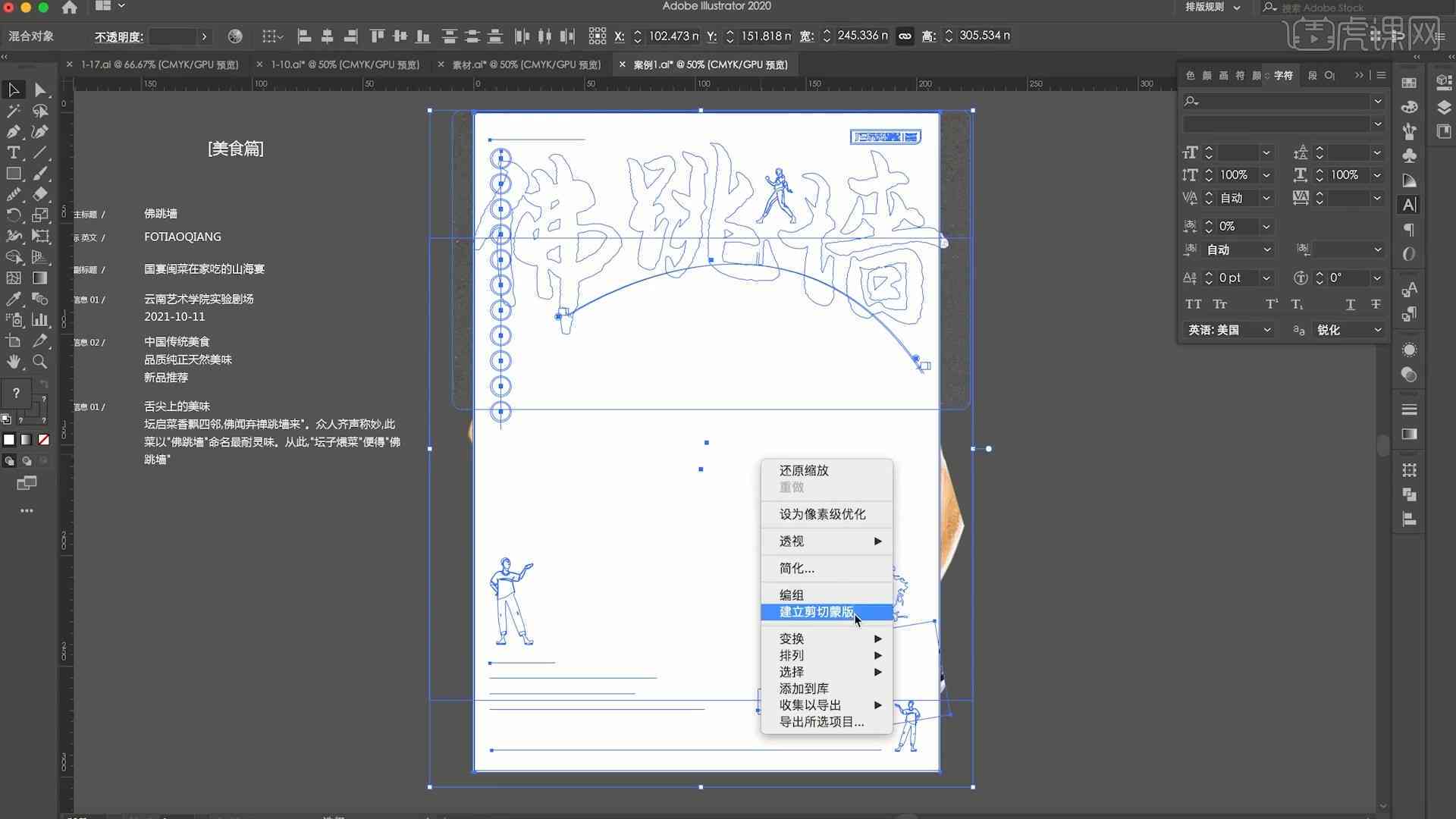The image size is (1456, 819).
Task: Select the Eyedropper tool
Action: pyautogui.click(x=14, y=299)
